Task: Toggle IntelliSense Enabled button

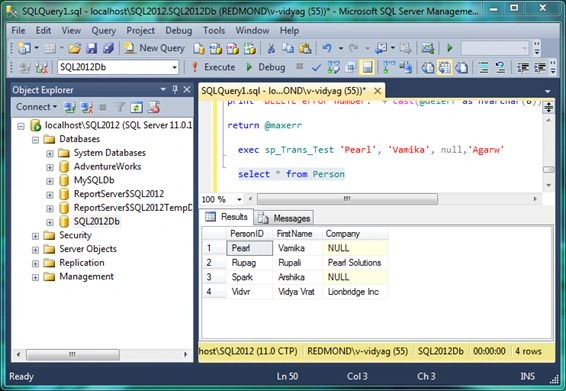Action: (367, 68)
